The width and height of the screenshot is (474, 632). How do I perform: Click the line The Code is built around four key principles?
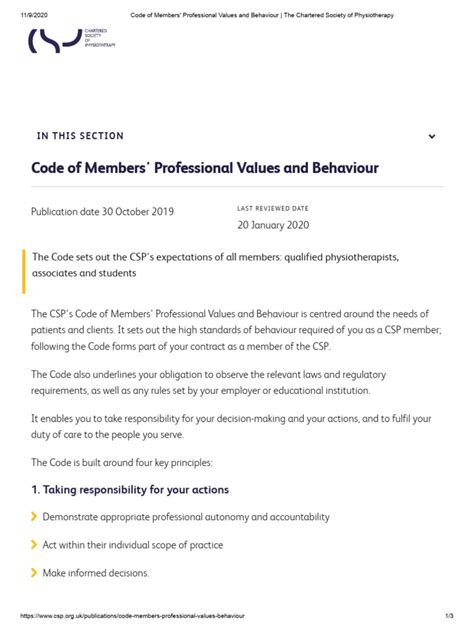(122, 462)
